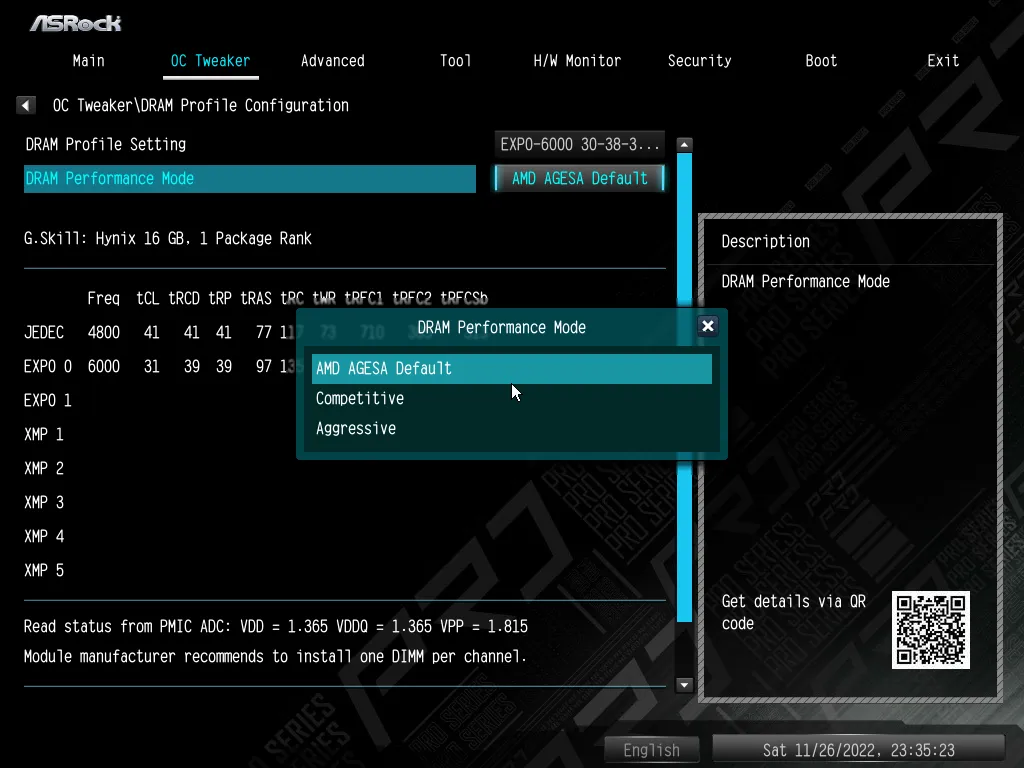Click the EXPO 1 profile row
The image size is (1024, 768).
pyautogui.click(x=48, y=400)
